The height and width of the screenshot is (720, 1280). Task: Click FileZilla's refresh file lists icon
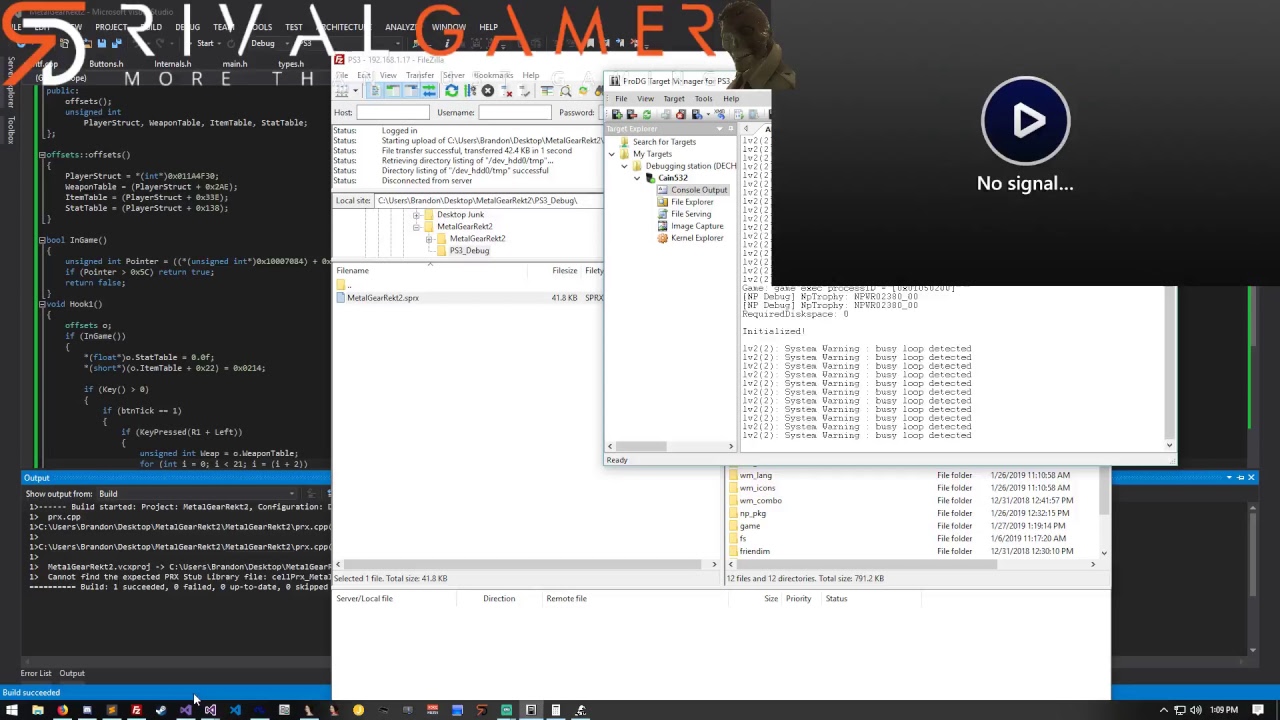pyautogui.click(x=451, y=91)
